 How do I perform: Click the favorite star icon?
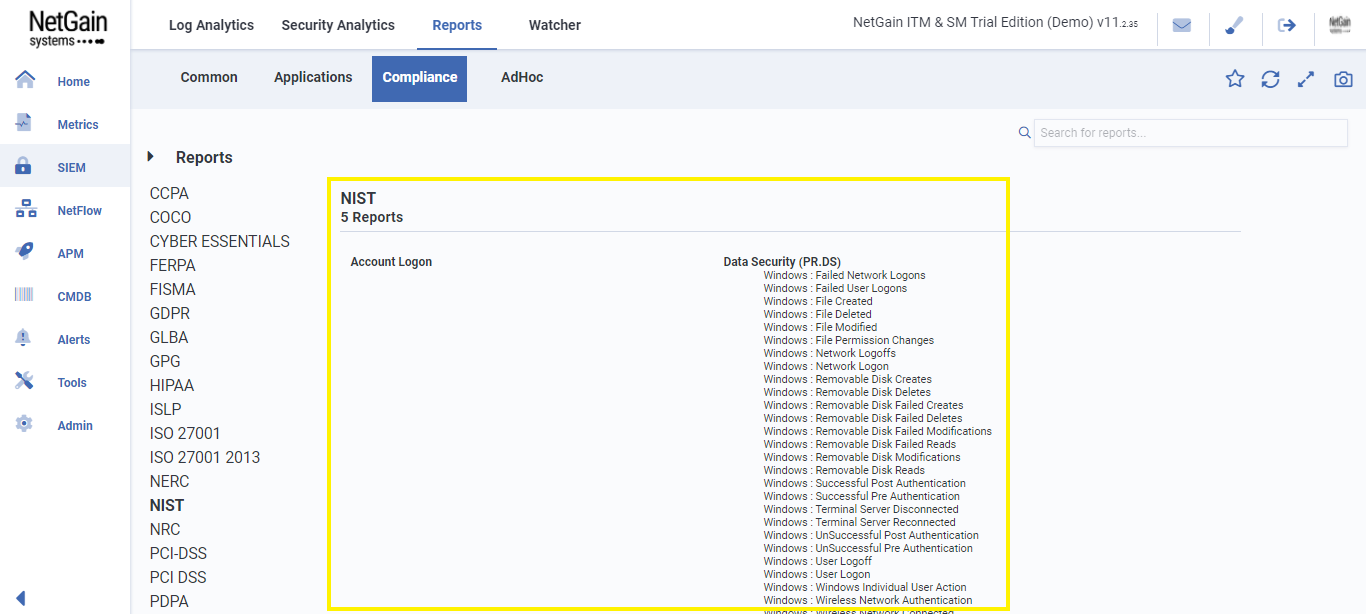(1235, 79)
